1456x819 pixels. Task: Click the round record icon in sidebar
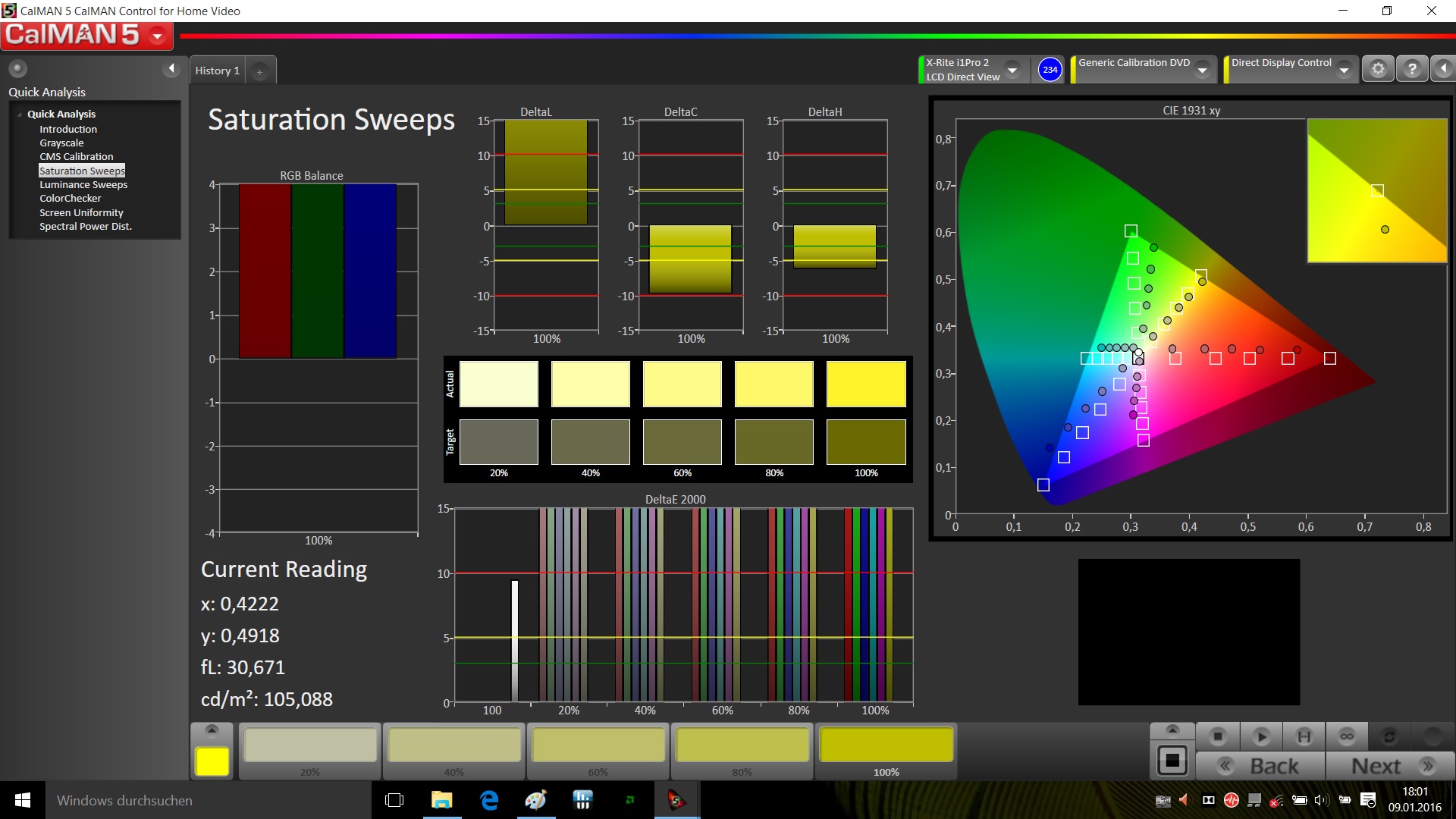(17, 69)
